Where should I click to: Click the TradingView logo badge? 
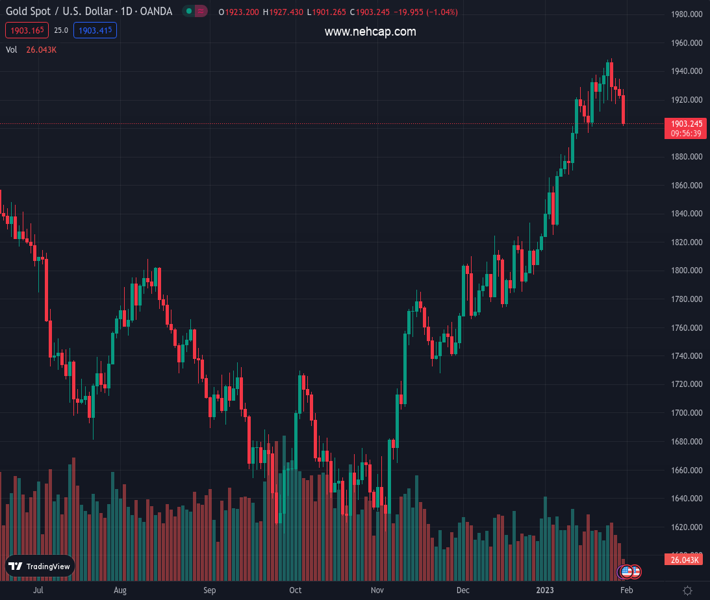(41, 566)
